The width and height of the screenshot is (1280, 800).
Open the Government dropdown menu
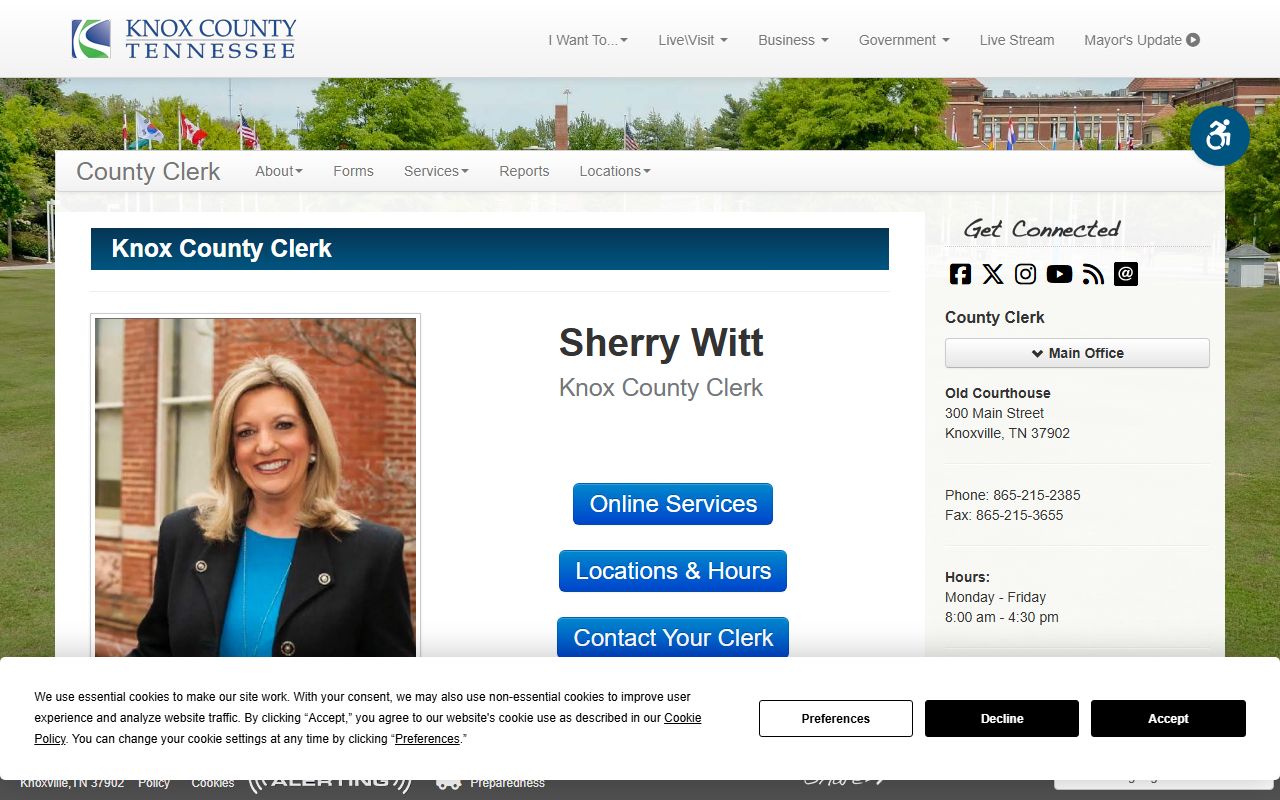904,40
